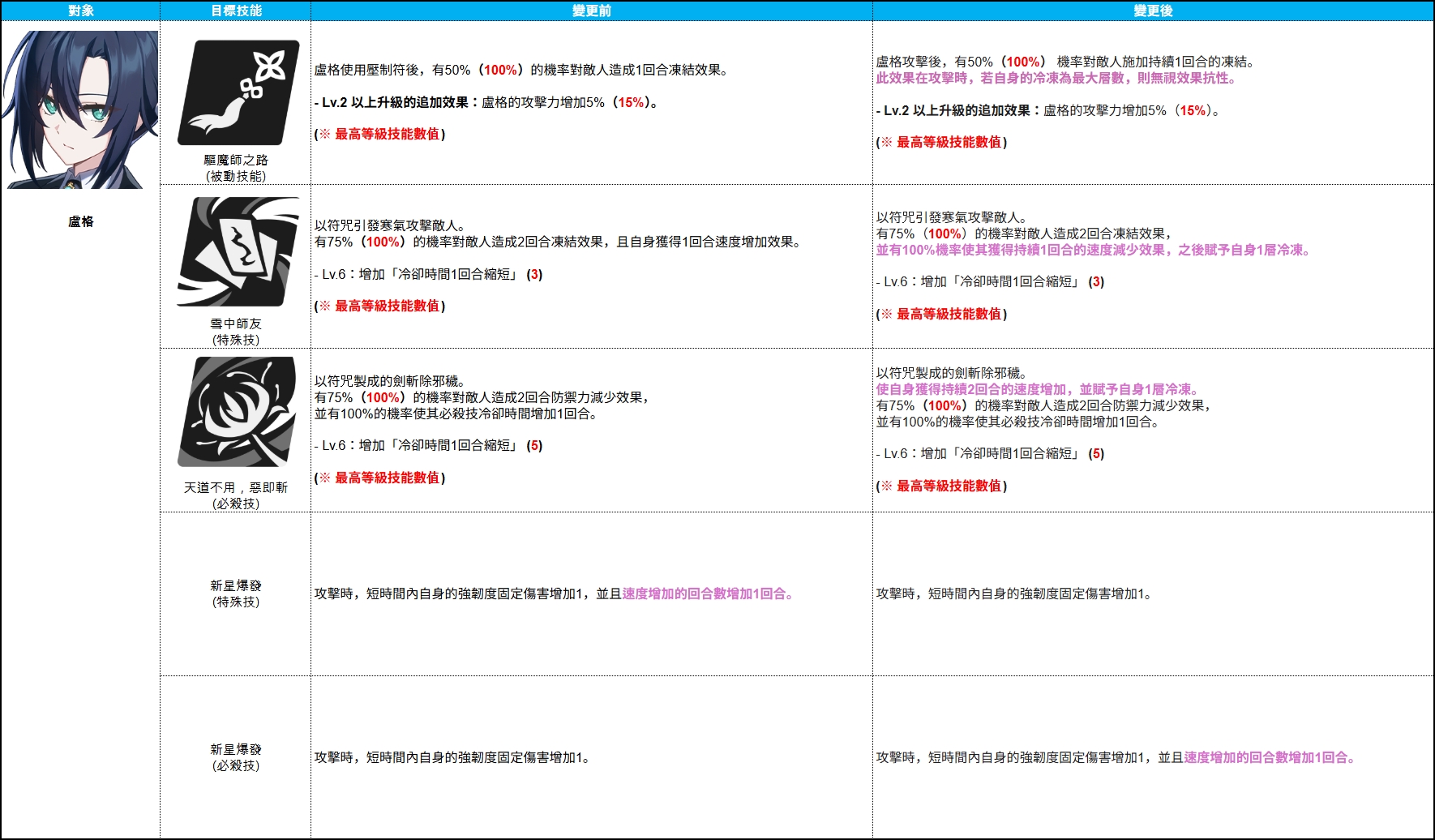Click the Lv.2 以上升級的追加效果 line in 變更前
The width and height of the screenshot is (1435, 840).
[486, 102]
